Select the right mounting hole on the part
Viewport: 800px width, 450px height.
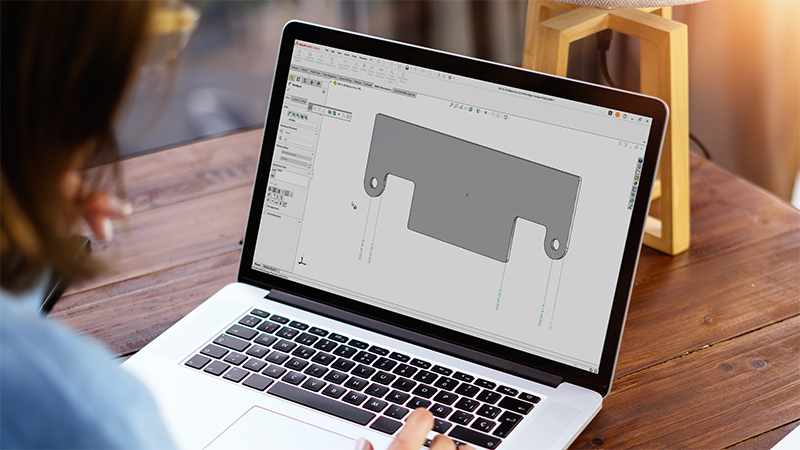(555, 245)
